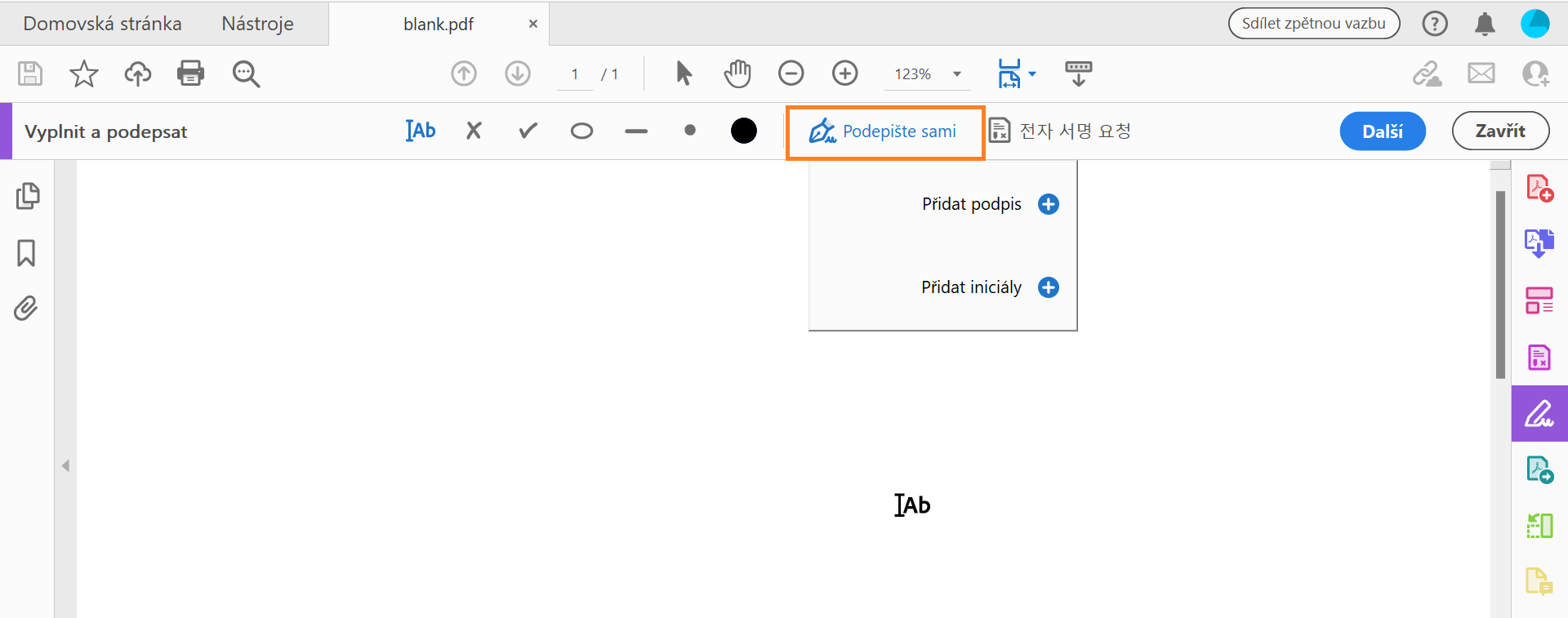Image resolution: width=1568 pixels, height=618 pixels.
Task: Close the blank.pdf tab
Action: coord(532,24)
